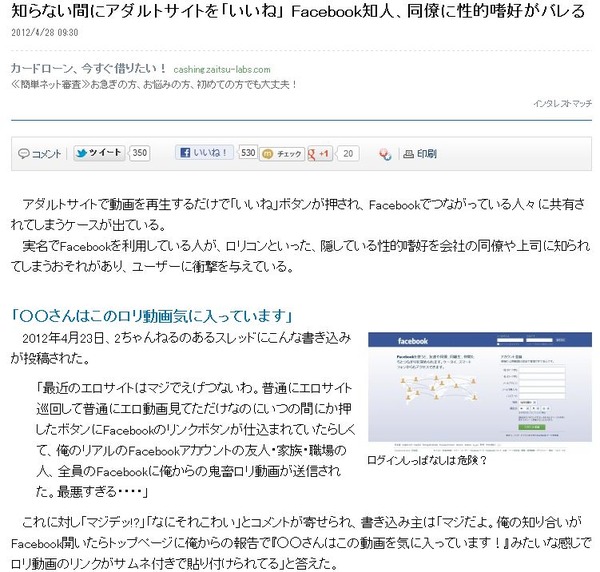Open the cashing.zaitsu-labs.com ad URL
The image size is (600, 572).
[x=222, y=70]
